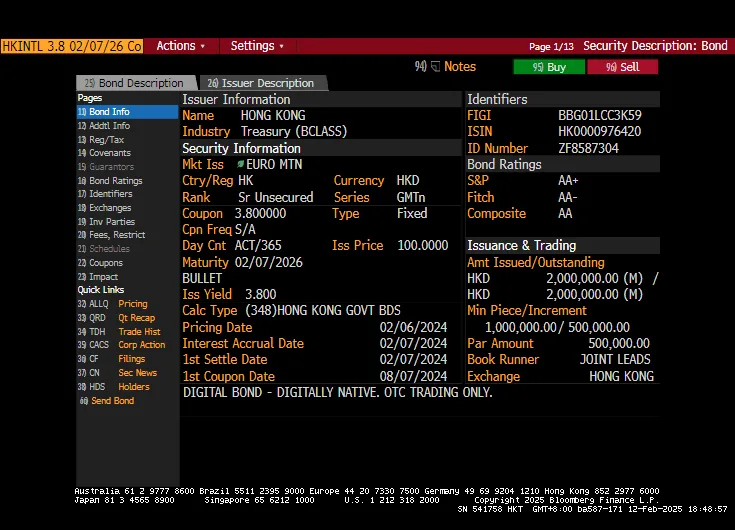Click the Send Bond link

coord(107,401)
